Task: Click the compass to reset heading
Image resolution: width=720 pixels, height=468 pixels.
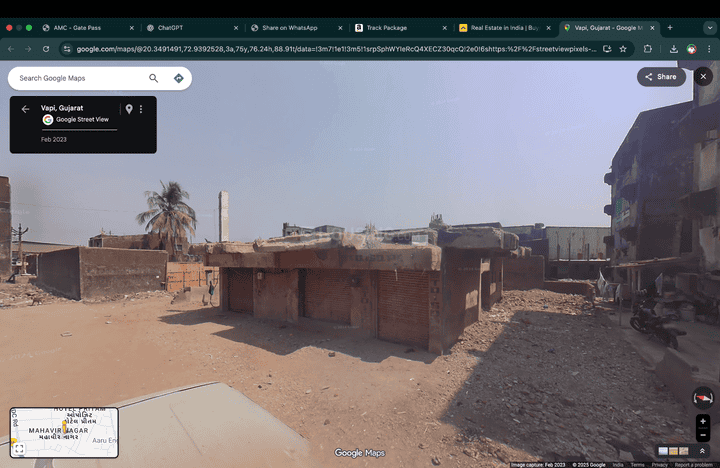Action: pyautogui.click(x=703, y=398)
